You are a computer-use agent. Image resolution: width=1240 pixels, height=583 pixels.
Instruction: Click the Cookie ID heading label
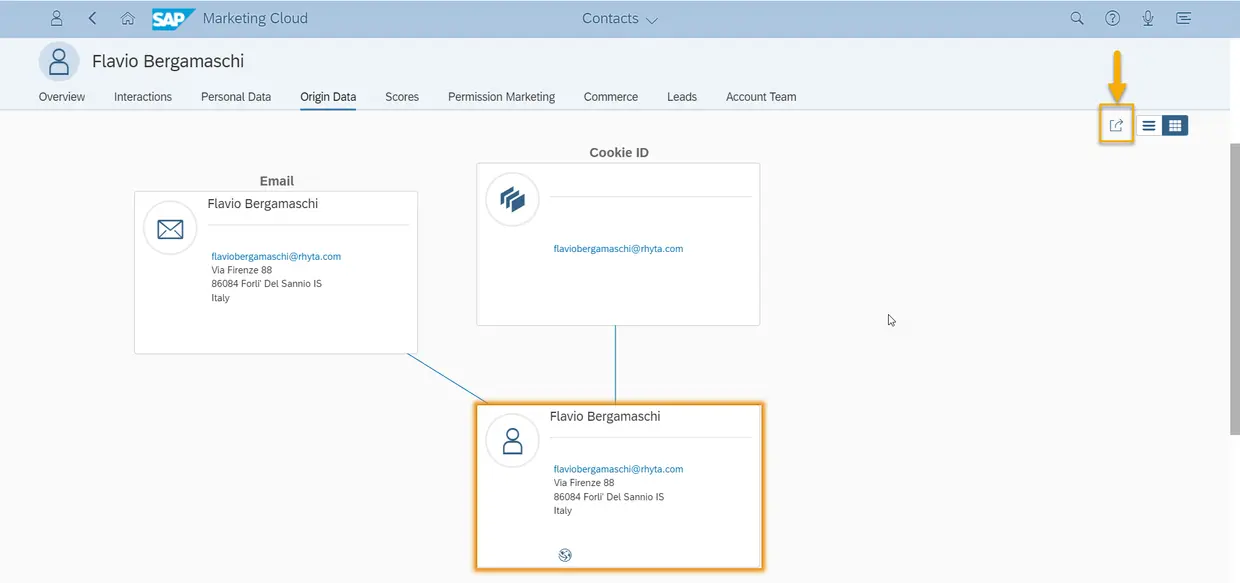click(619, 153)
